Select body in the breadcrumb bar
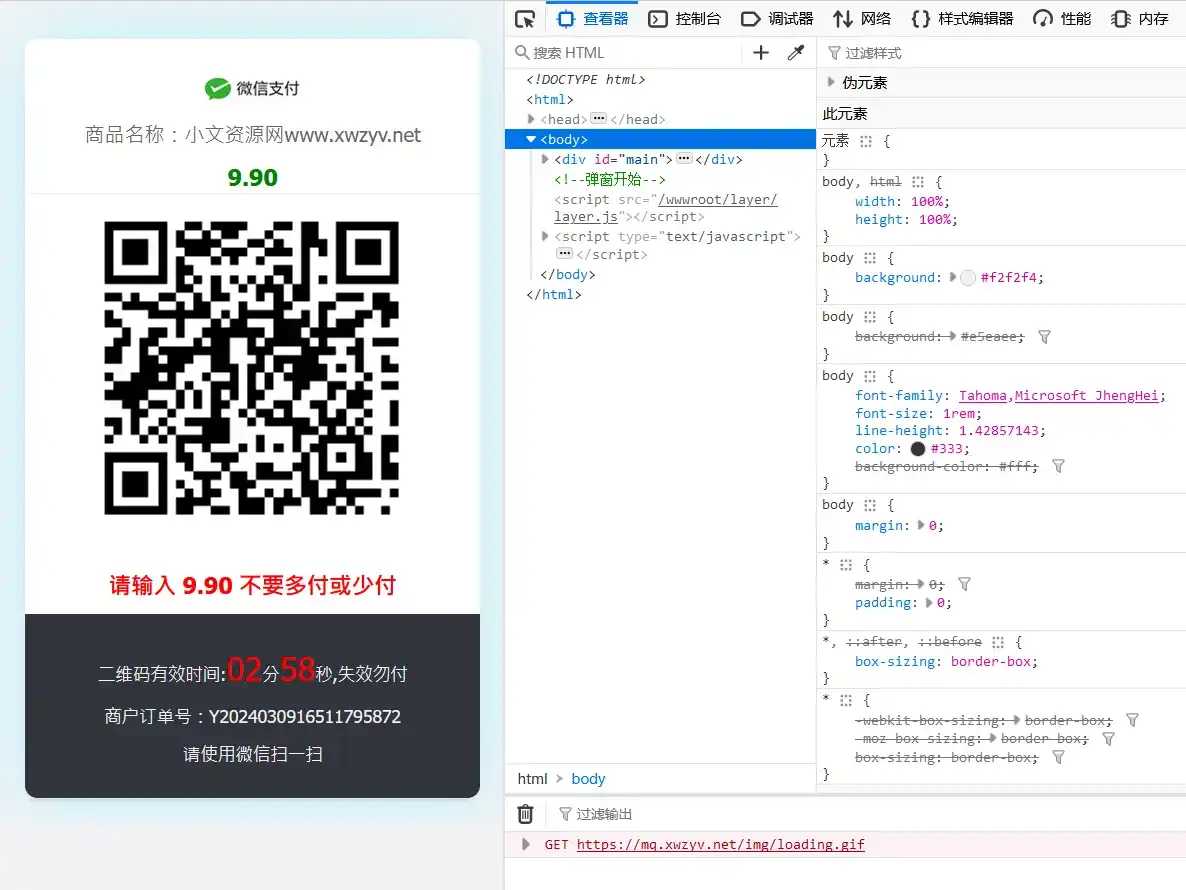Image resolution: width=1186 pixels, height=890 pixels. (x=588, y=779)
